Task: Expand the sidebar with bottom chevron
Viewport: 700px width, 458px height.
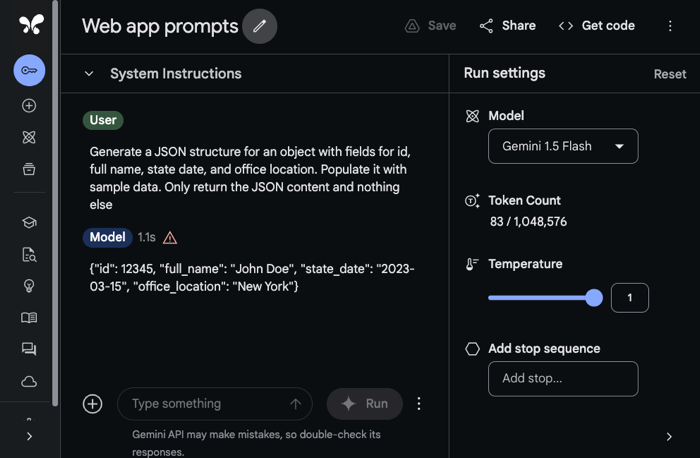Action: (29, 436)
